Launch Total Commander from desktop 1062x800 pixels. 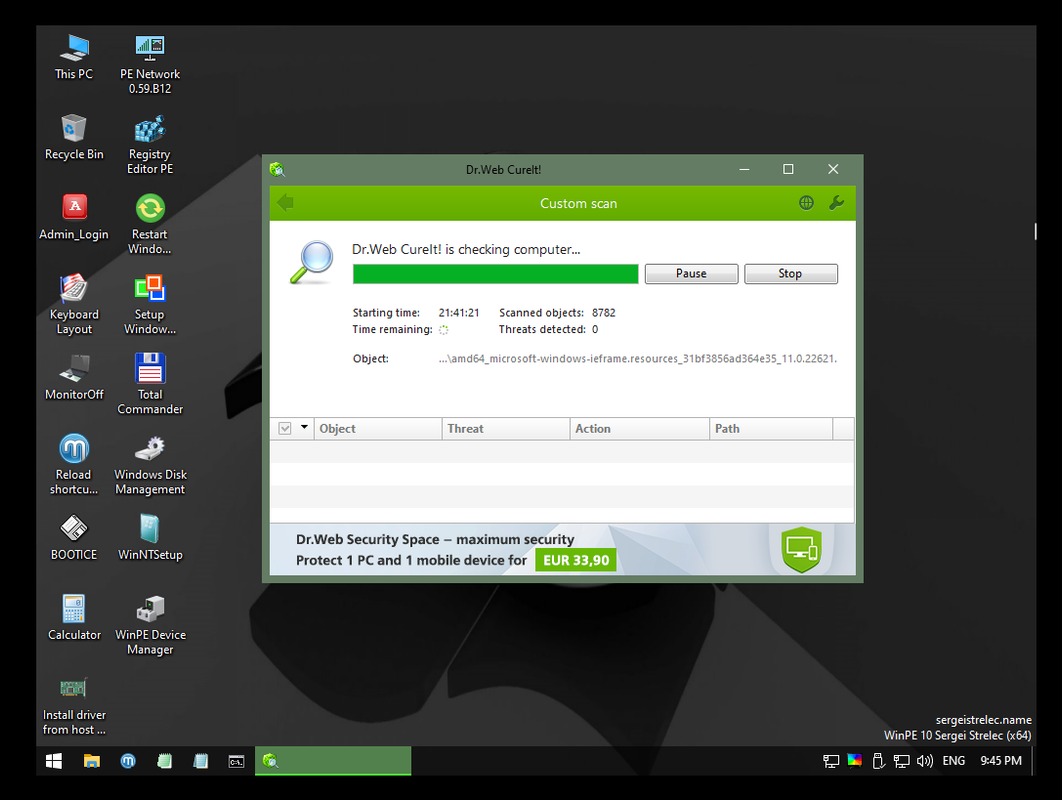pos(150,385)
